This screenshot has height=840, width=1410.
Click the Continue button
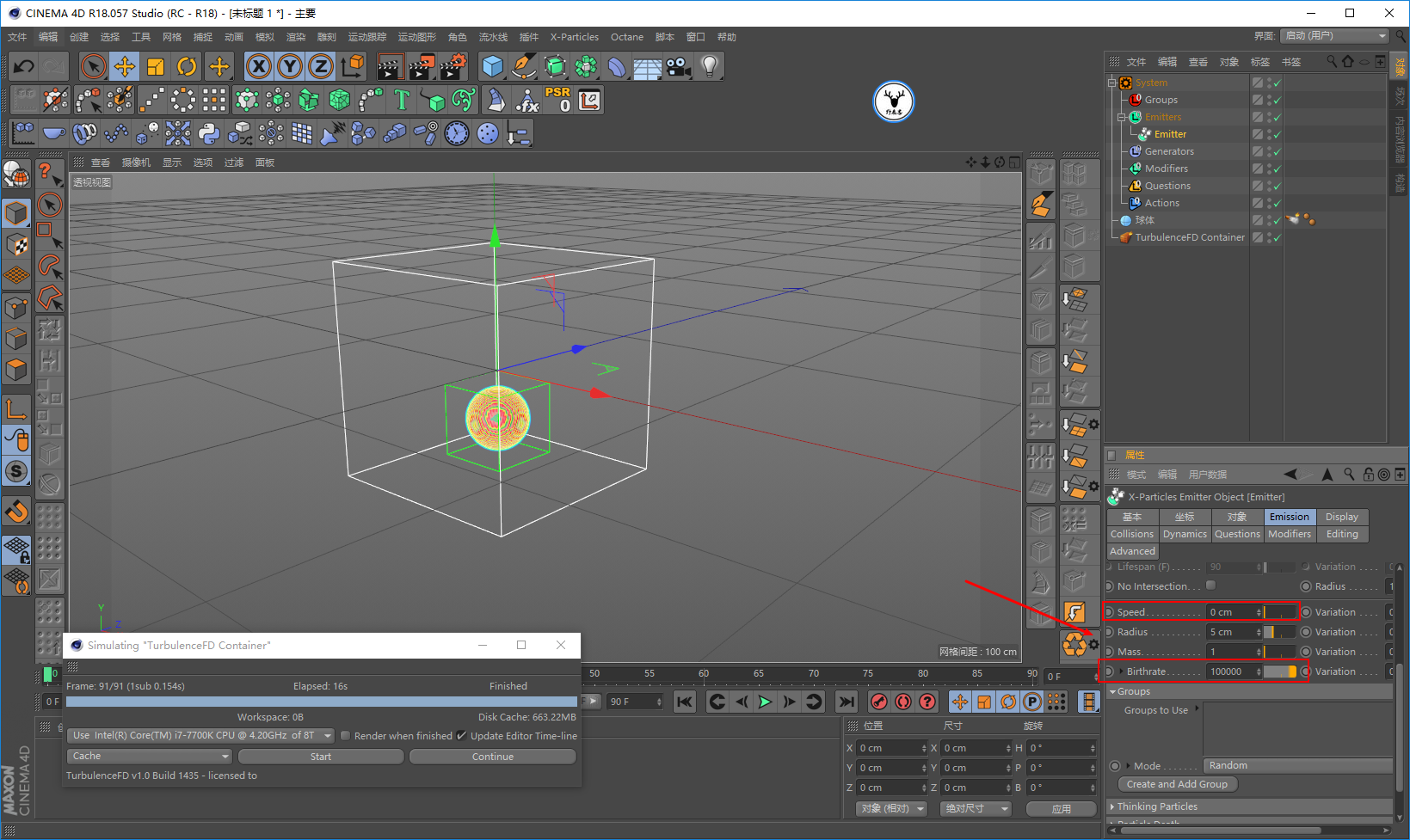tap(493, 757)
